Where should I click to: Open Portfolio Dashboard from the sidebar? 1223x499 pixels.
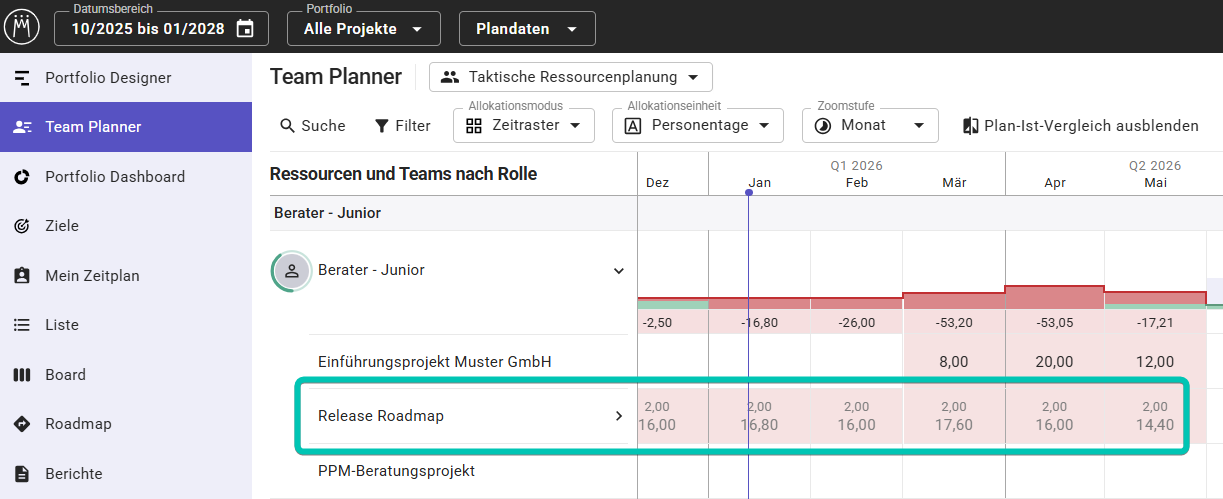pos(115,177)
